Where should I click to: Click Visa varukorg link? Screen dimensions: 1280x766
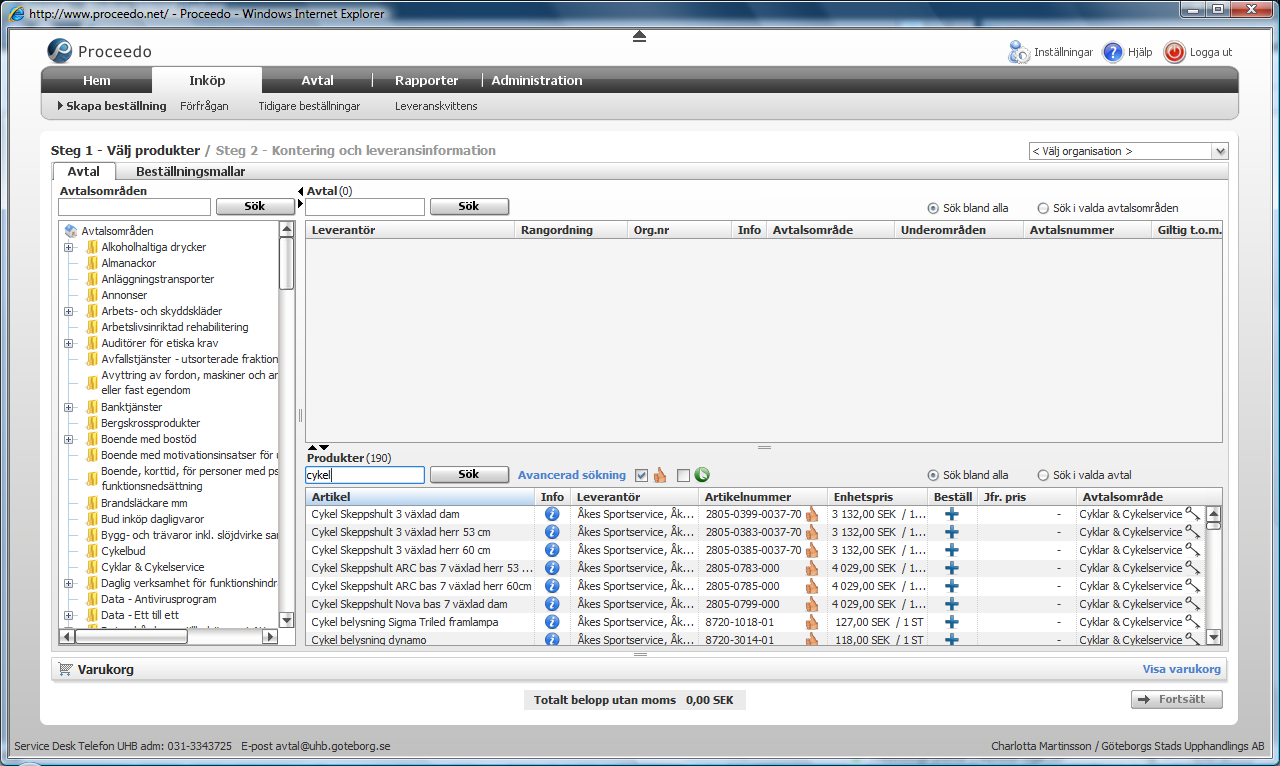[1181, 669]
